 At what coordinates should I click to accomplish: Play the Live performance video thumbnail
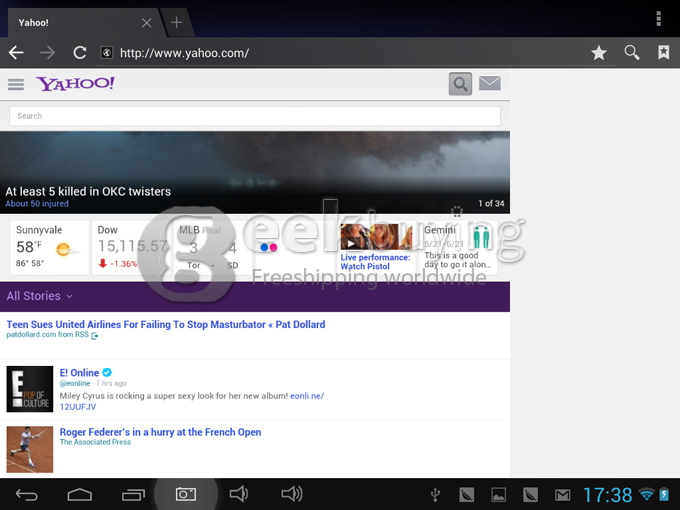(x=376, y=237)
